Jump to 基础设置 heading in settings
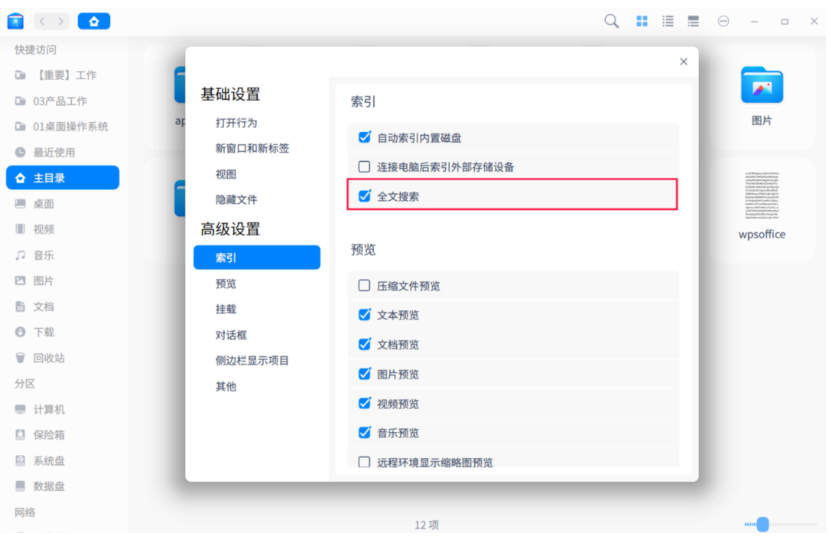Screen dimensions: 831x538 pyautogui.click(x=231, y=94)
